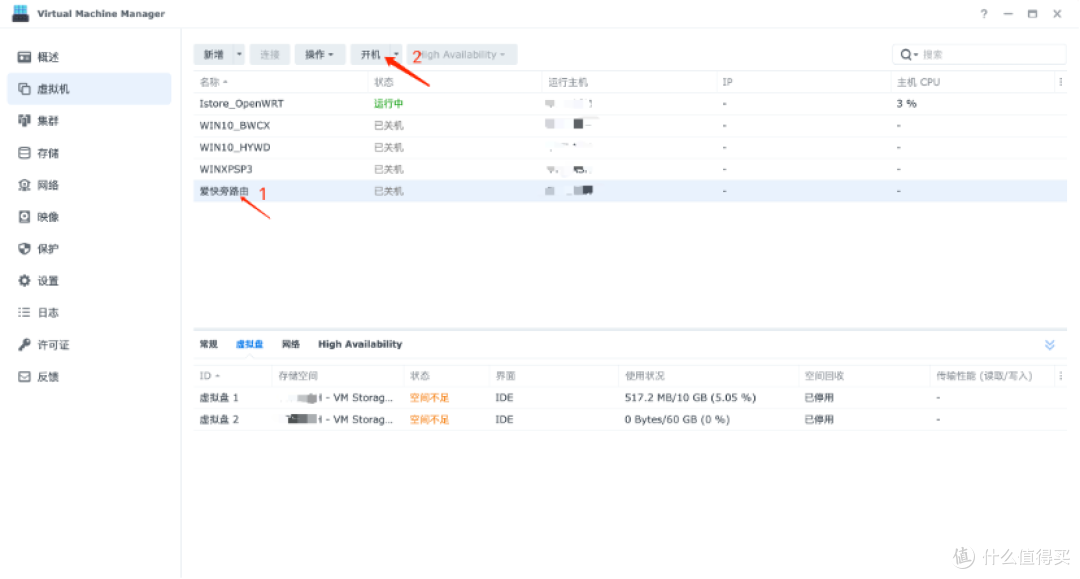Open 设置 settings gear in sidebar
Screen dimensions: 1080x579
coord(24,280)
